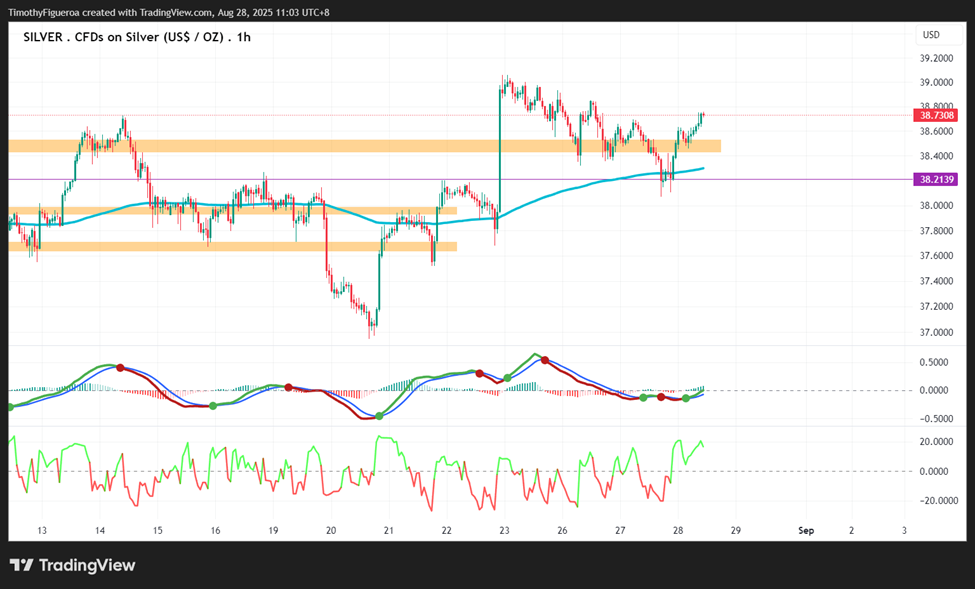
Task: Click the TradingView logo icon
Action: [x=22, y=565]
